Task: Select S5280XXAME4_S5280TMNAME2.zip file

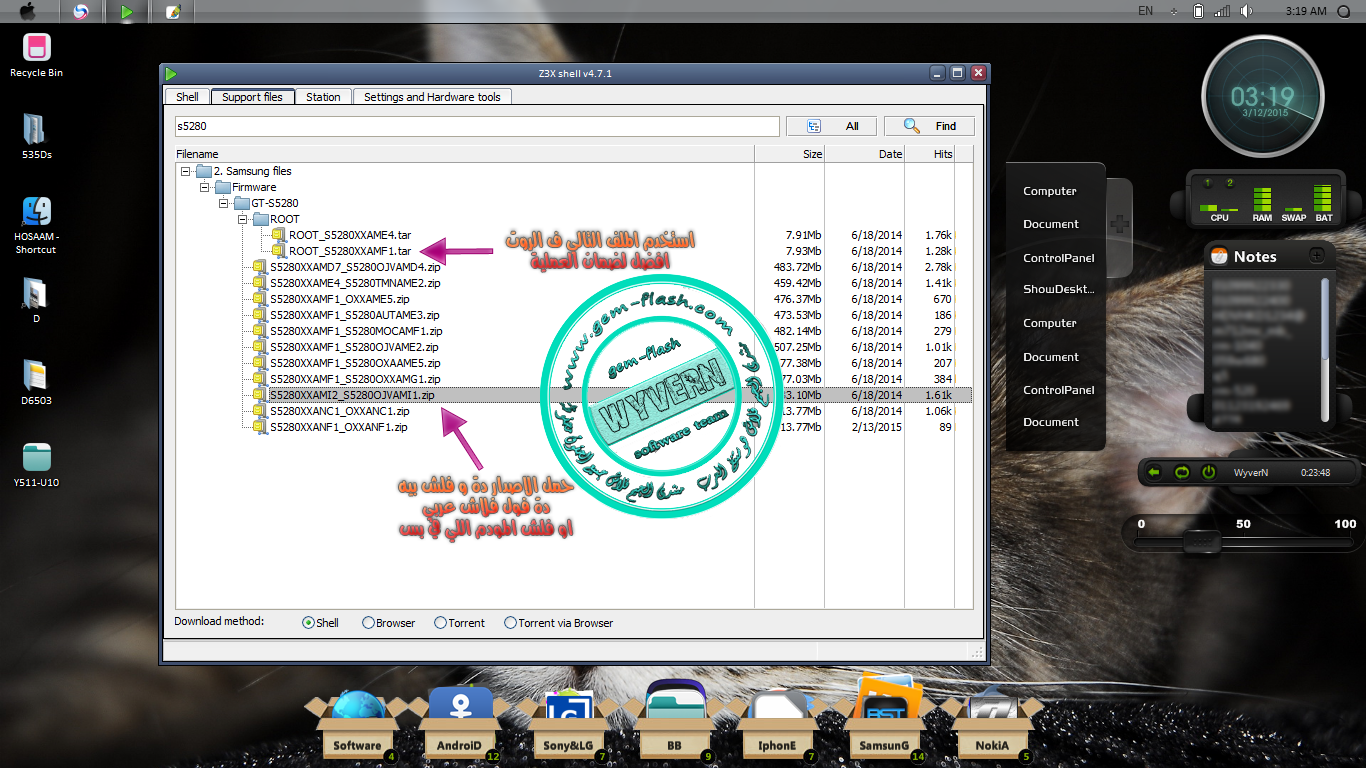Action: point(355,283)
